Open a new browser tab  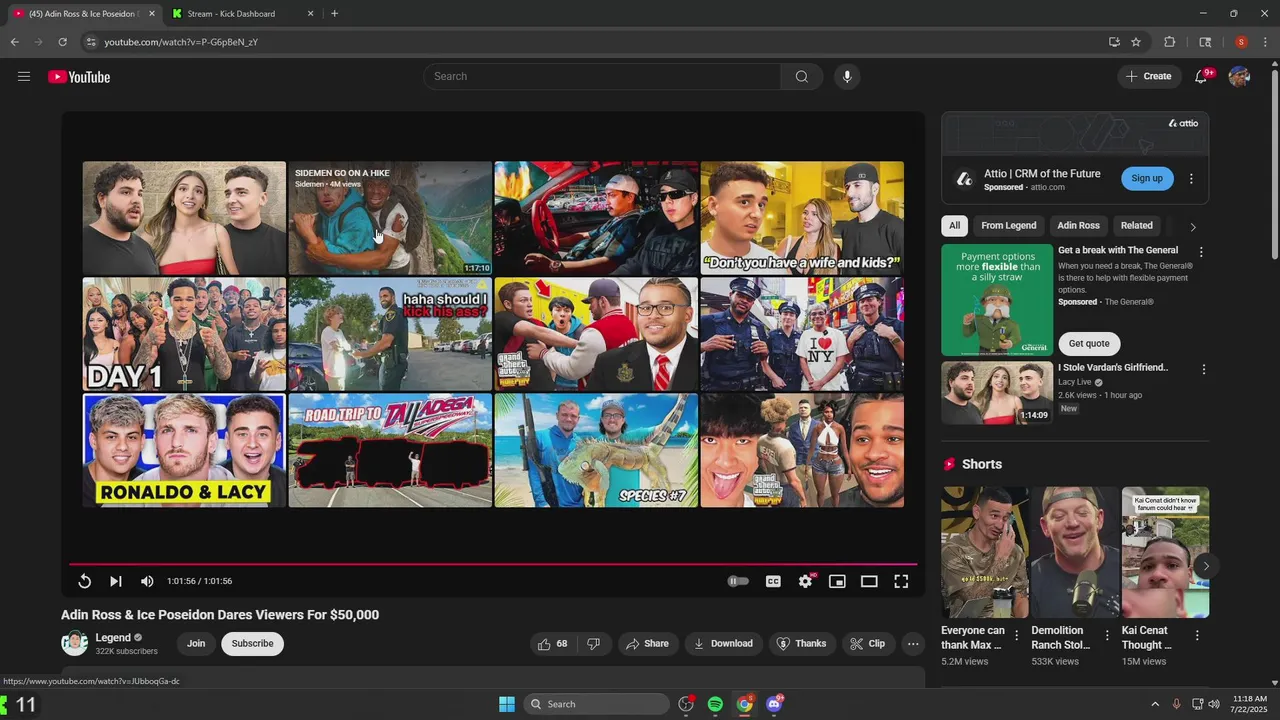coord(334,14)
